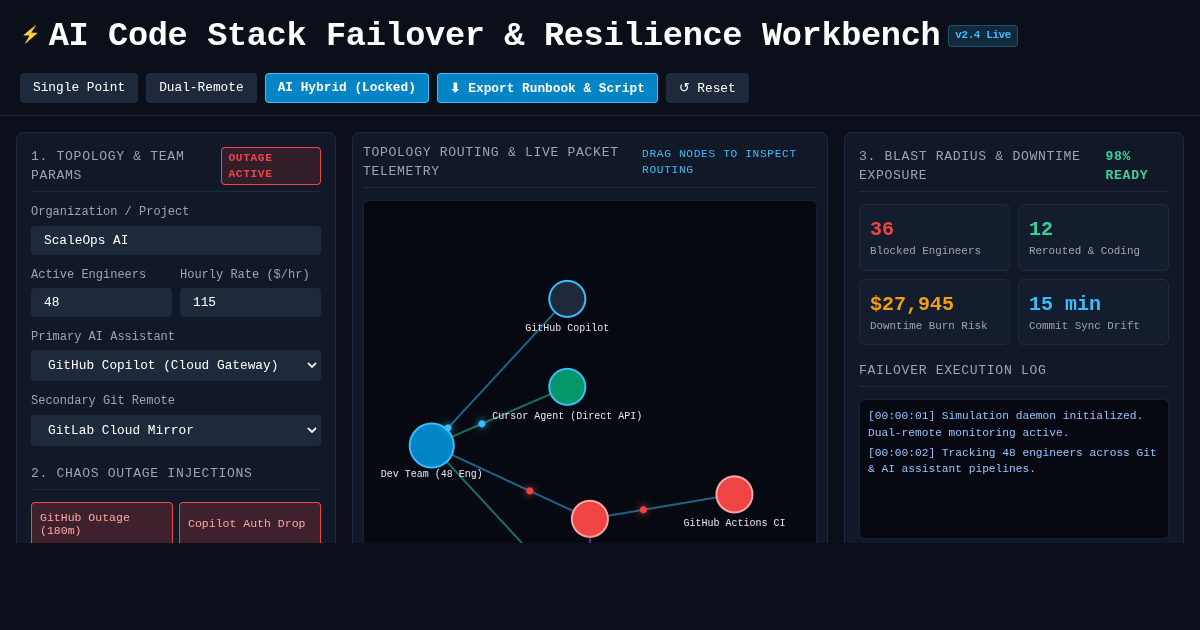Viewport: 1200px width, 630px height.
Task: Select the AI Hybrid (Locked) scenario
Action: (347, 88)
